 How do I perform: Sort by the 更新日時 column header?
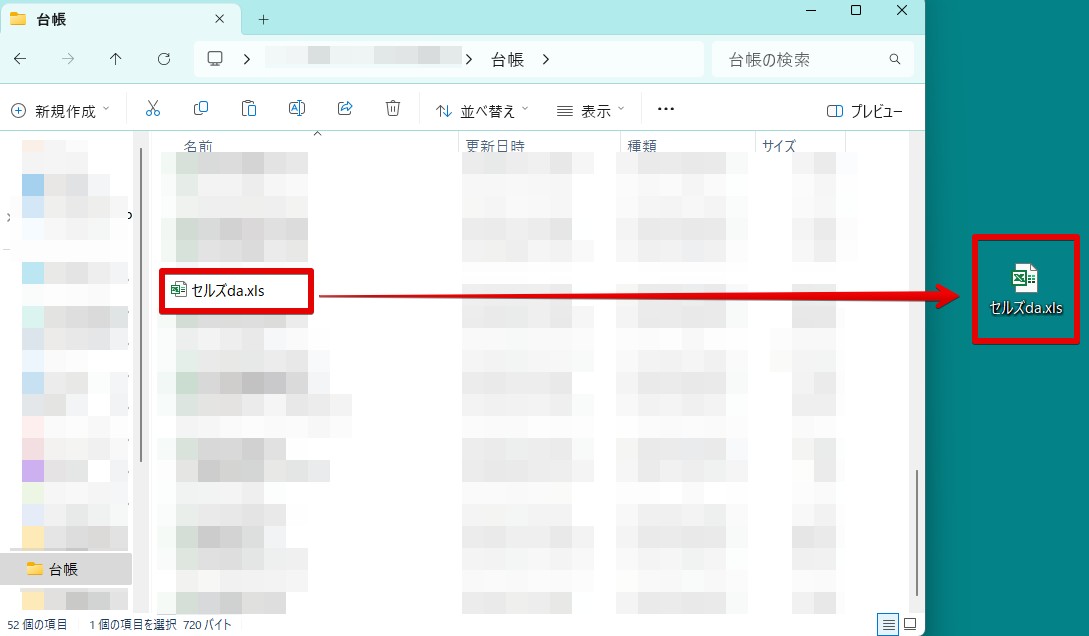[495, 146]
